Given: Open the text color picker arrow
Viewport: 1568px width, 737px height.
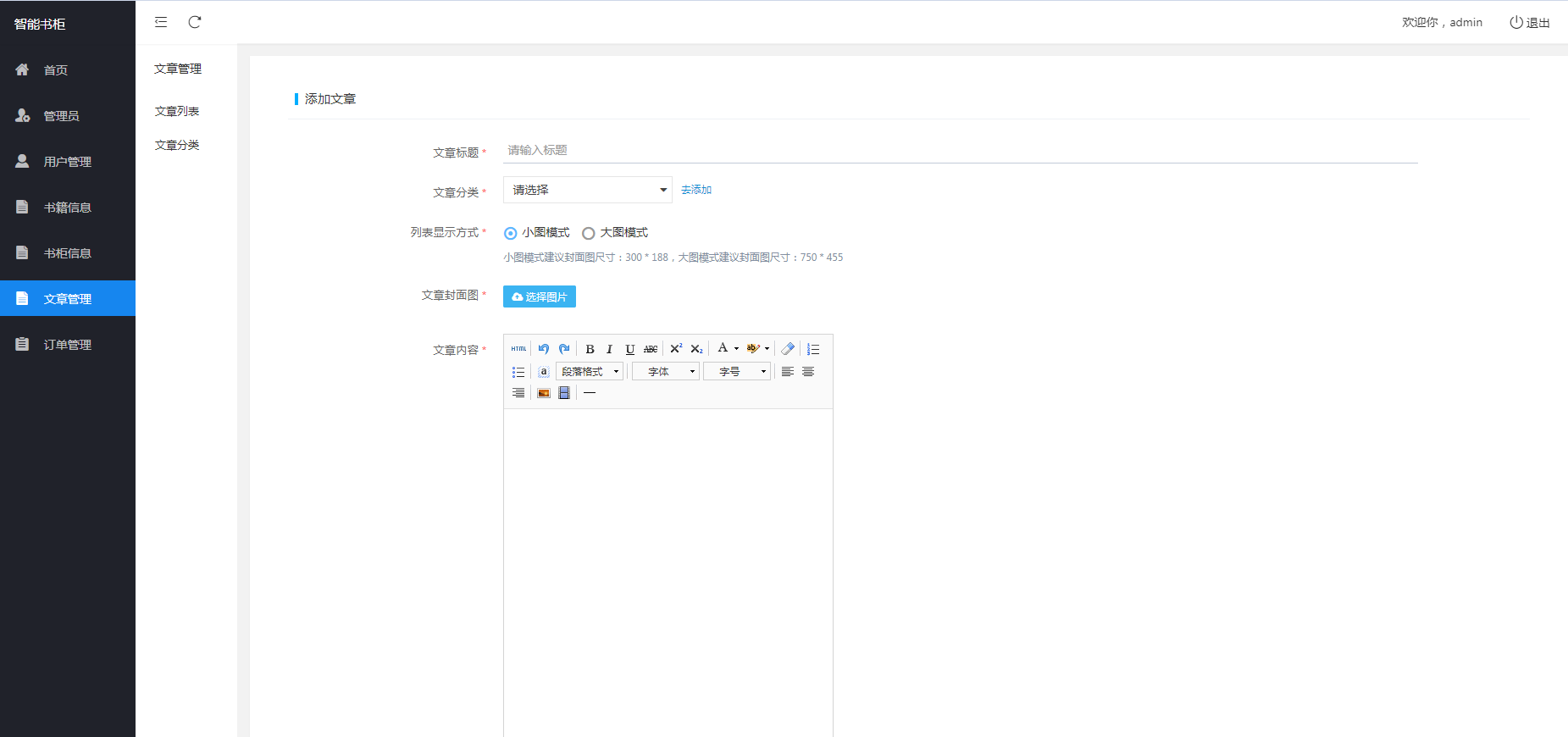Looking at the screenshot, I should pyautogui.click(x=736, y=349).
